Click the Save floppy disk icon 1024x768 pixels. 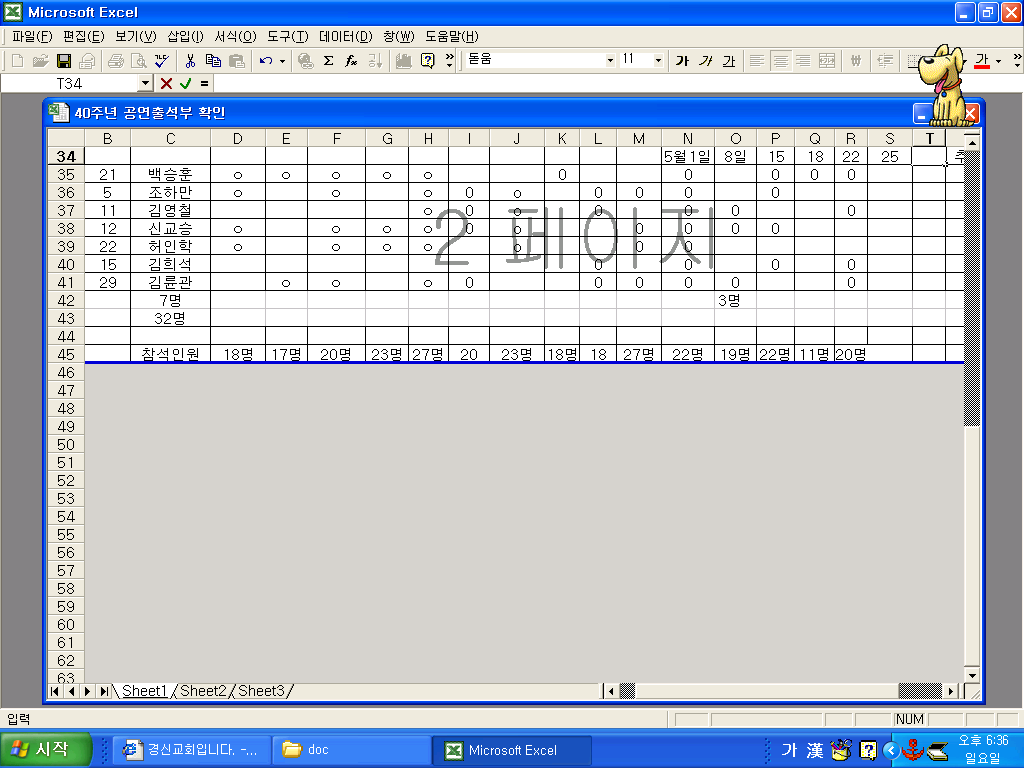point(64,61)
